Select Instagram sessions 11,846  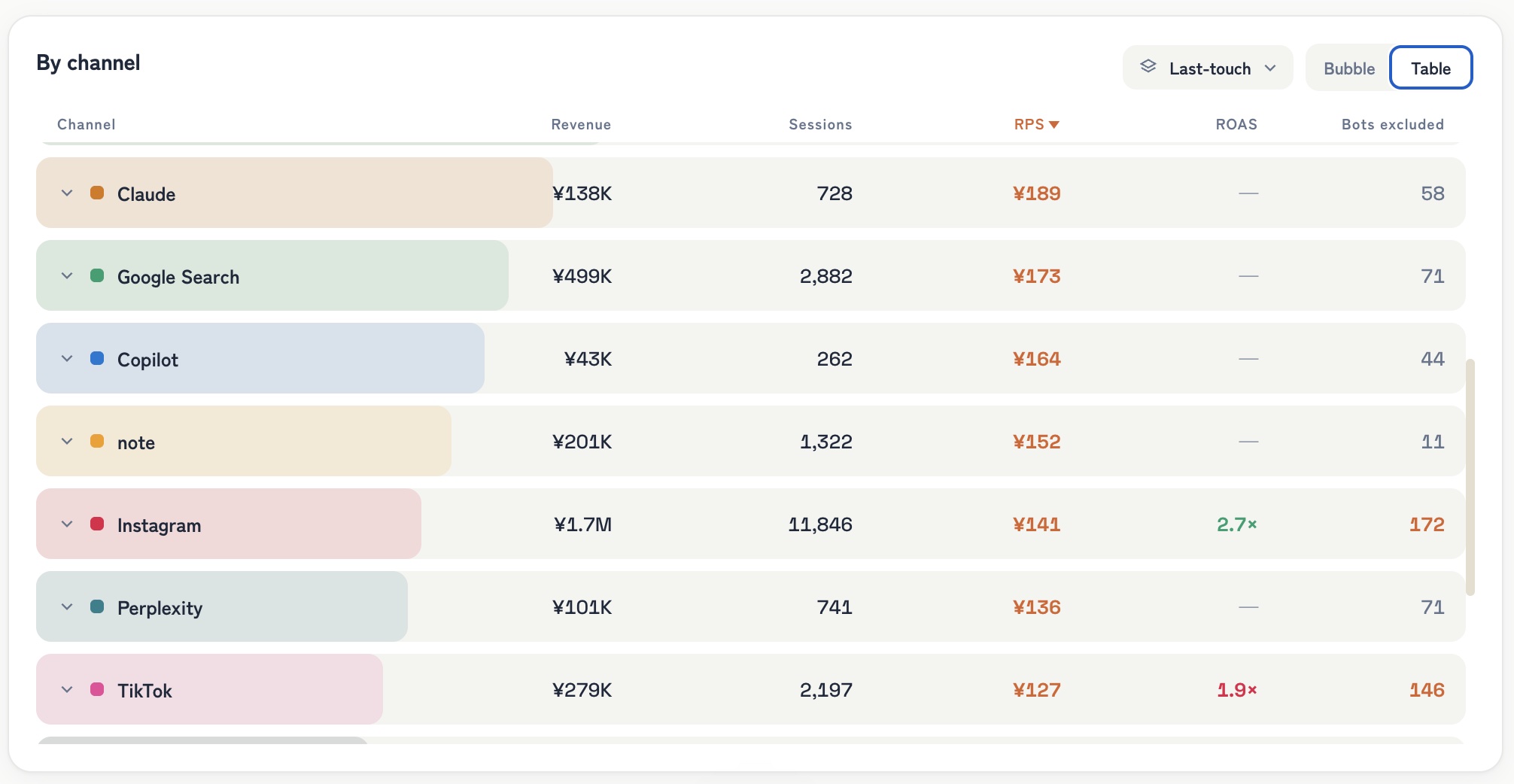(820, 524)
